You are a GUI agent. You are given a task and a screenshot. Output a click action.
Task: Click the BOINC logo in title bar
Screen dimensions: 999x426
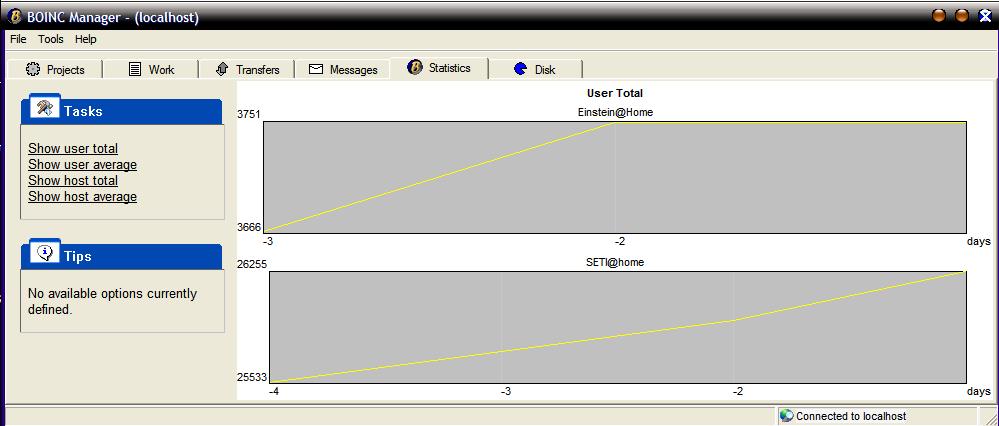point(16,17)
